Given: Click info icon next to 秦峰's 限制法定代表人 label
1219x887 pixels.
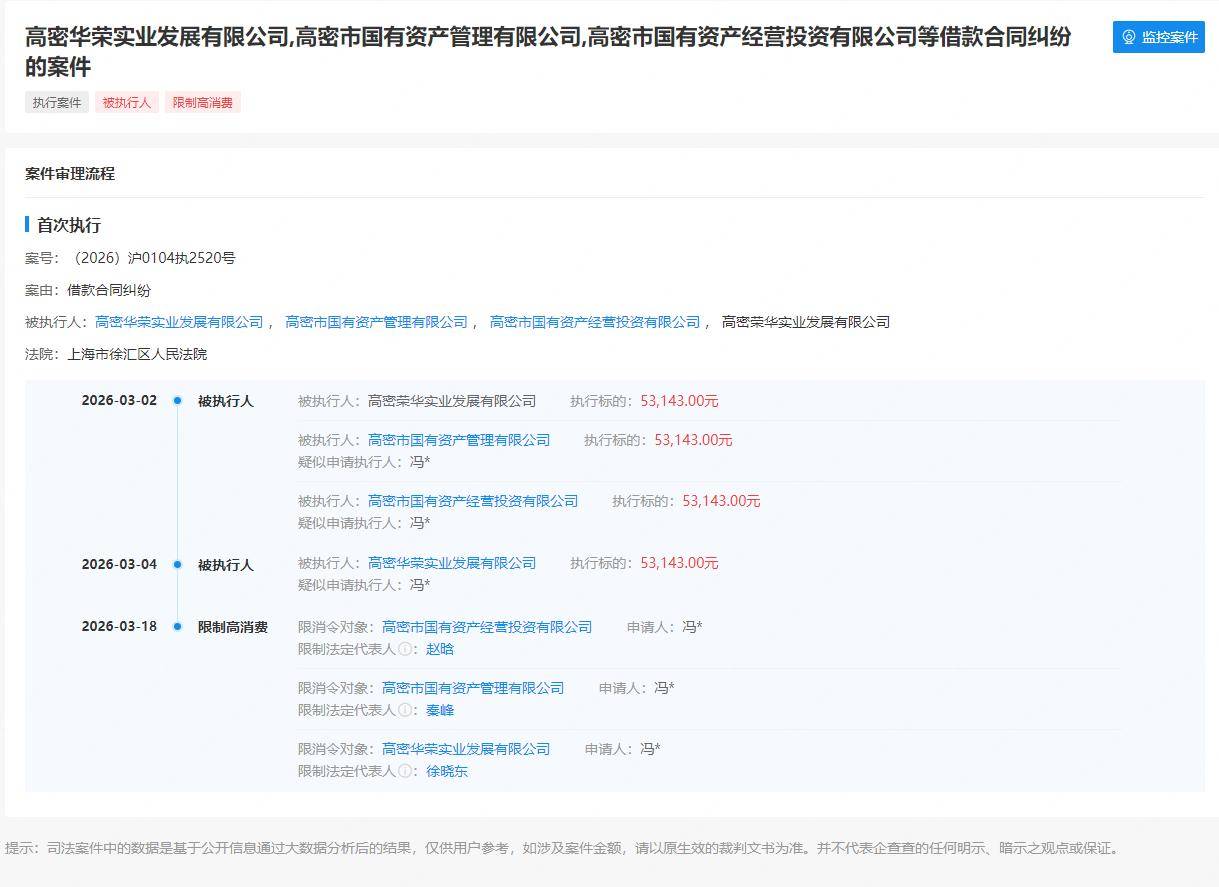Looking at the screenshot, I should [x=405, y=710].
